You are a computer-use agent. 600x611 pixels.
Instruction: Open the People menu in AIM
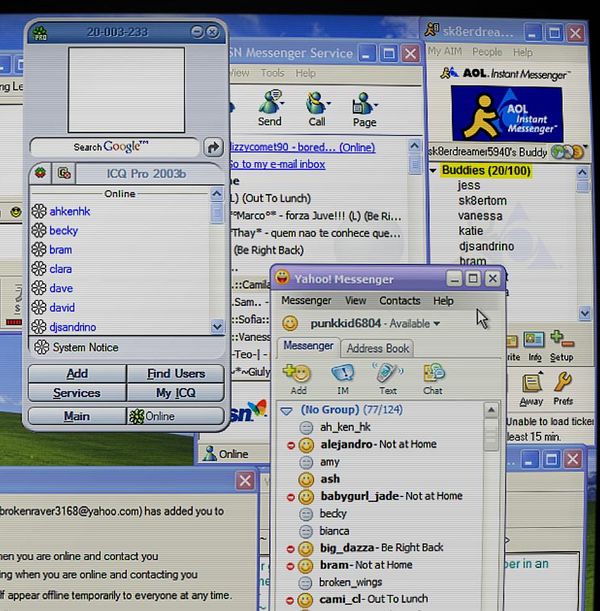tap(487, 52)
